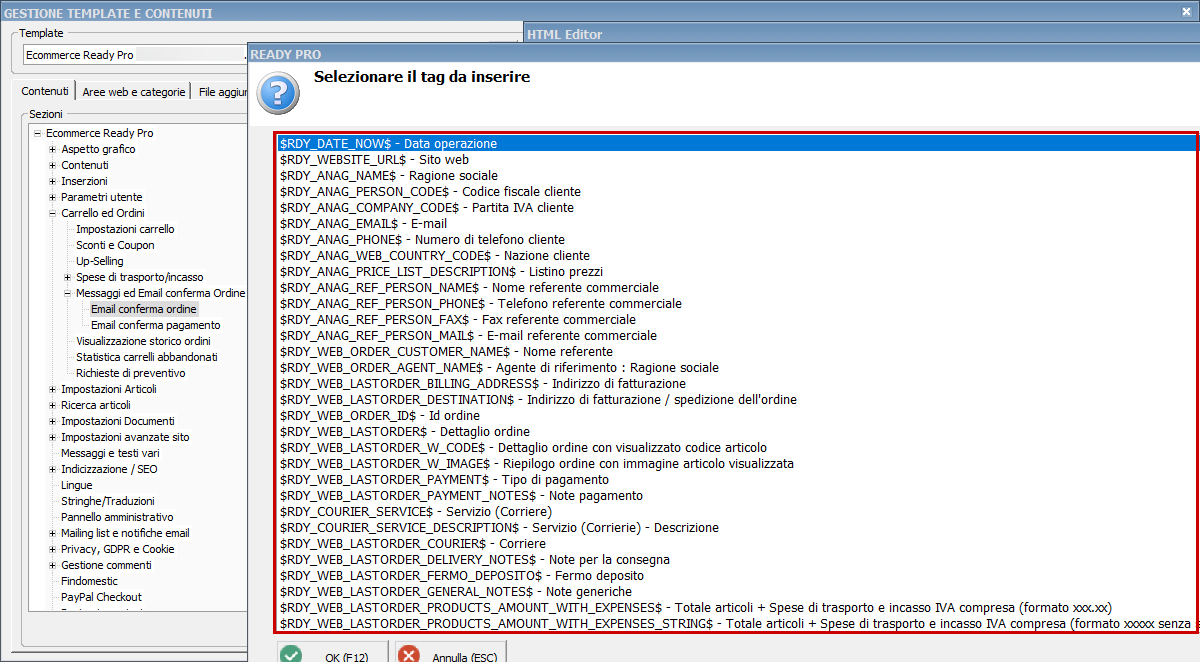Confirm selection with OK (F12) button
This screenshot has width=1200, height=662.
coord(331,652)
